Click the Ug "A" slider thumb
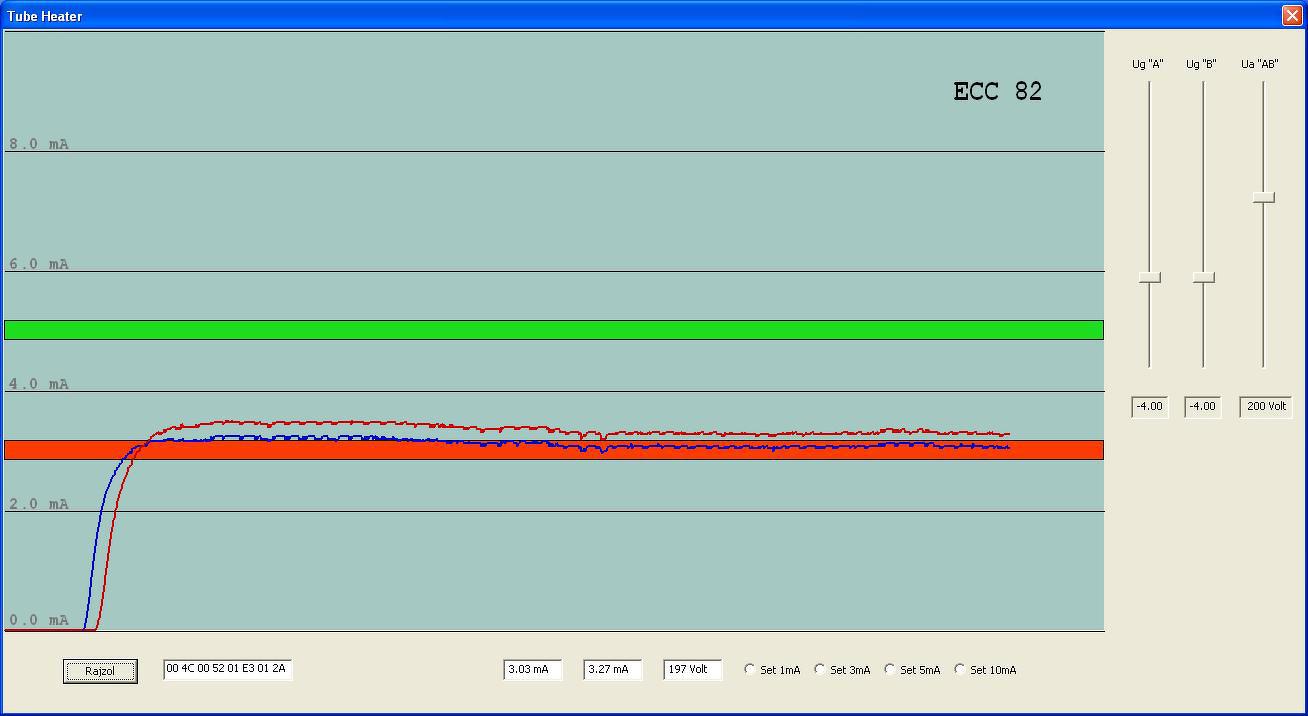 pos(1150,277)
